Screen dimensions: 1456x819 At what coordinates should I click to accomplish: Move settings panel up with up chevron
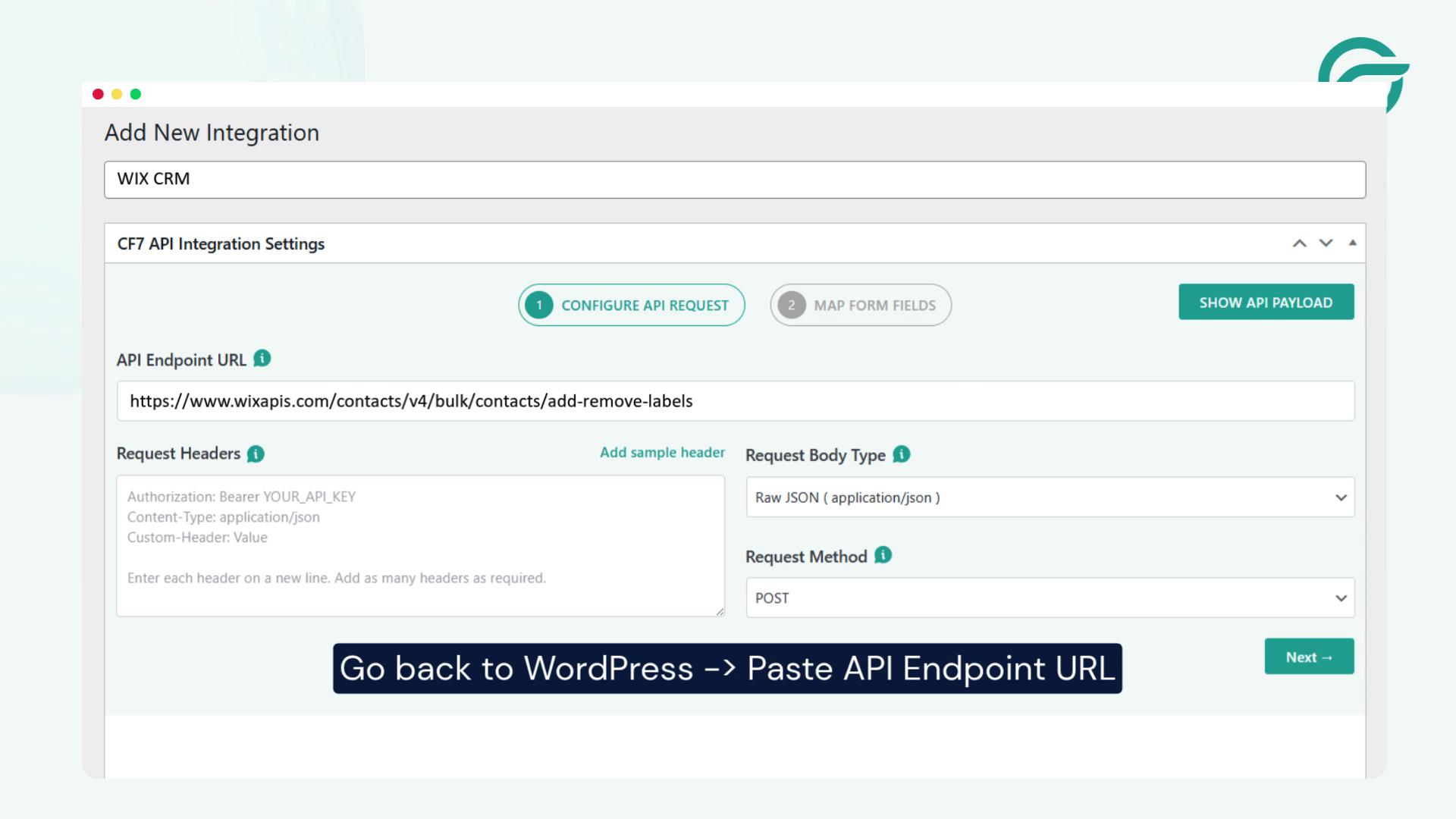1300,243
